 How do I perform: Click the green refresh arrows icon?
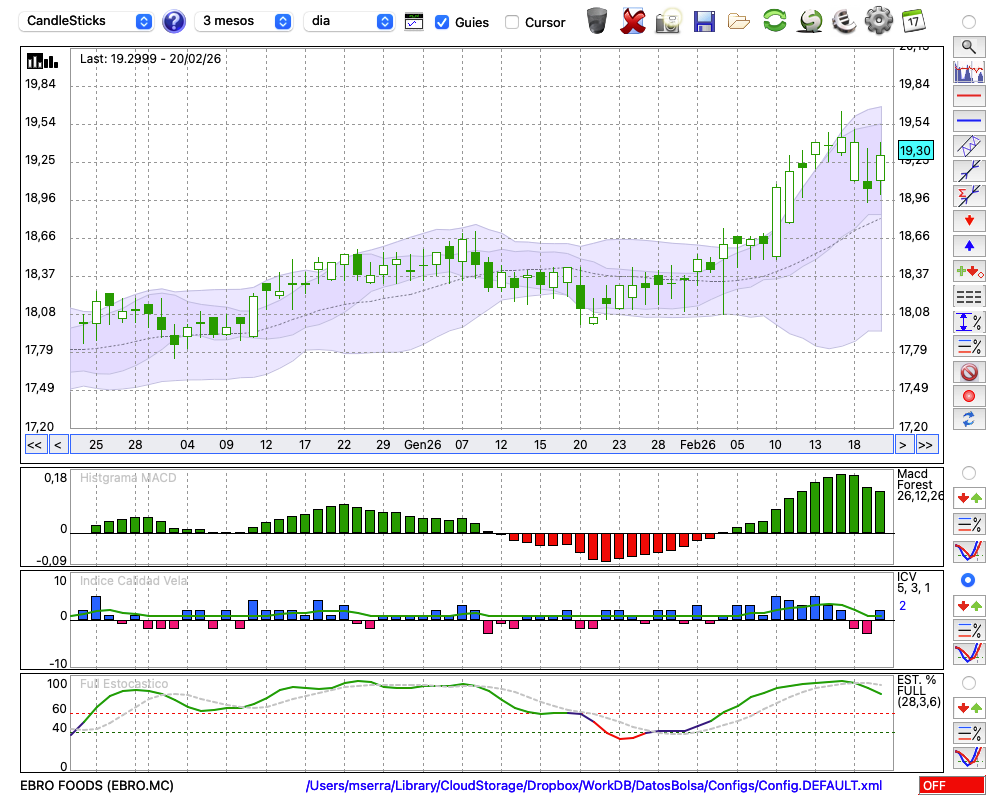[x=774, y=20]
